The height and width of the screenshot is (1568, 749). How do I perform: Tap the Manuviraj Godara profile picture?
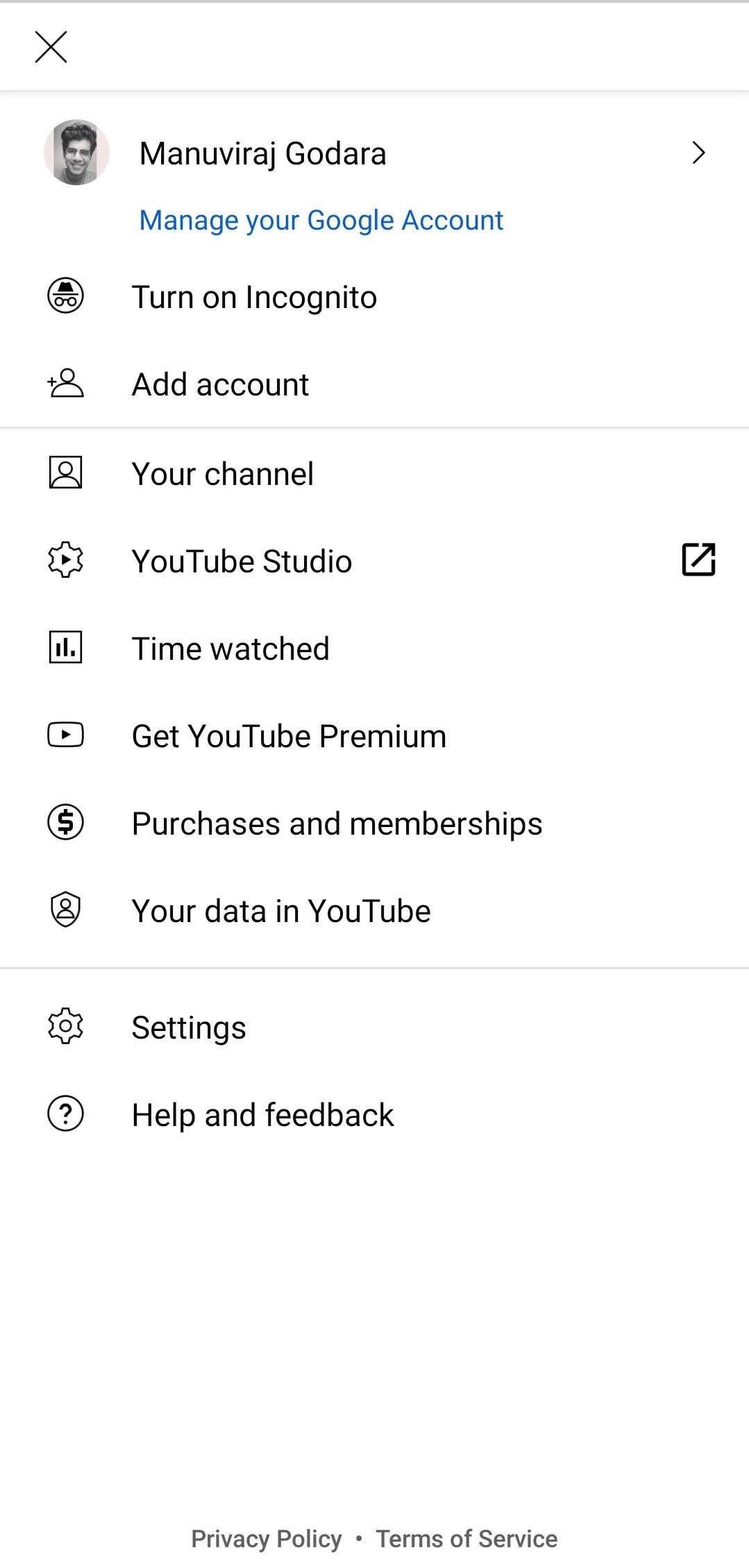tap(76, 153)
